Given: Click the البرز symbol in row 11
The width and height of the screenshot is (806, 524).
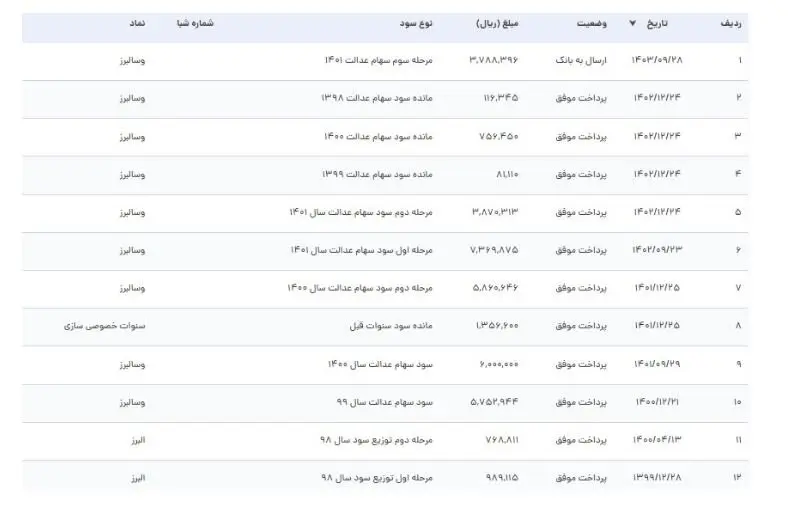Looking at the screenshot, I should coord(134,440).
